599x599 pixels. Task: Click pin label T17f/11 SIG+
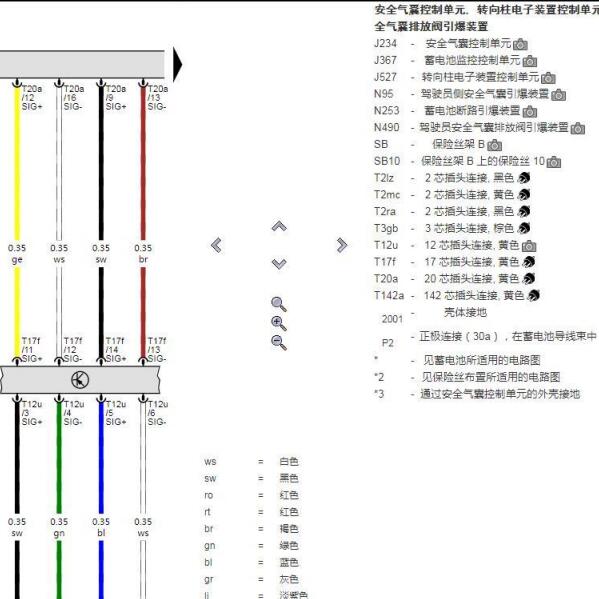pyautogui.click(x=32, y=350)
